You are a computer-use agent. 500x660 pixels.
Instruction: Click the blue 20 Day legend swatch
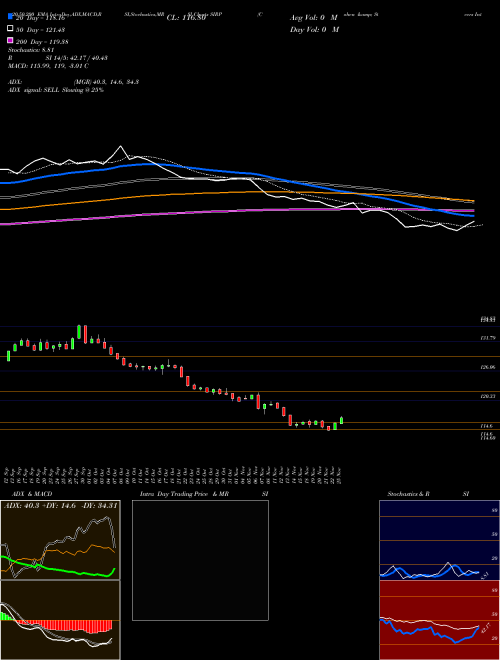tap(10, 17)
